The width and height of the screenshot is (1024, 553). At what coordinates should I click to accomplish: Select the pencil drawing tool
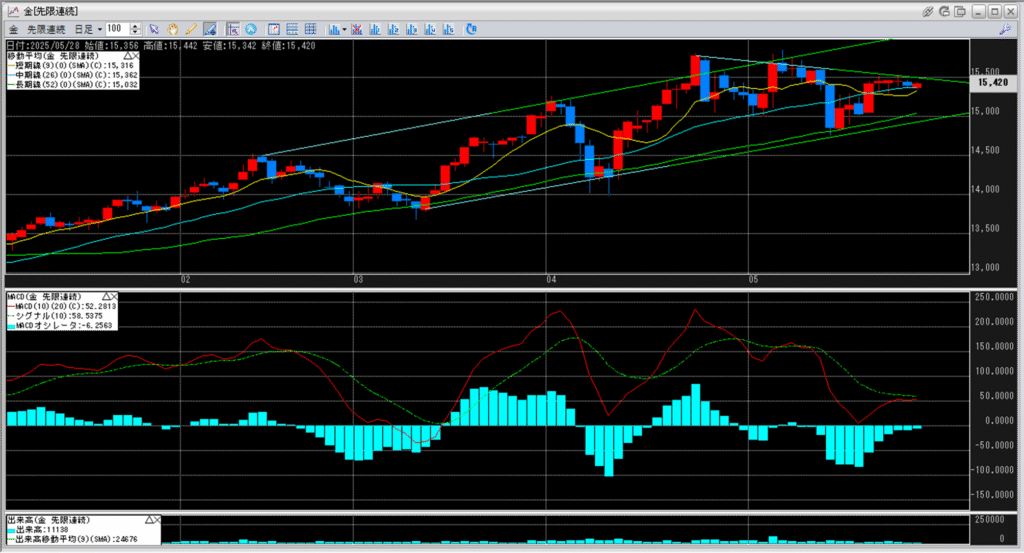coord(190,29)
